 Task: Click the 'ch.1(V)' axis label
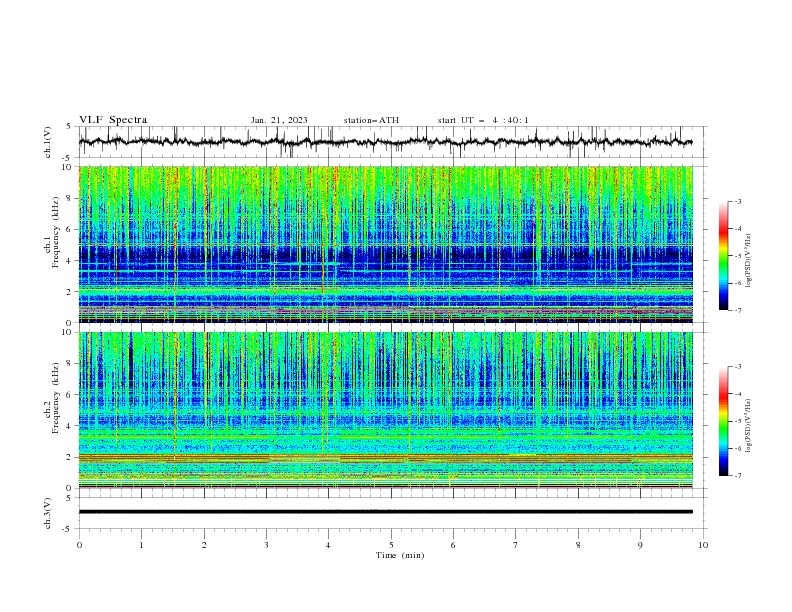click(48, 142)
